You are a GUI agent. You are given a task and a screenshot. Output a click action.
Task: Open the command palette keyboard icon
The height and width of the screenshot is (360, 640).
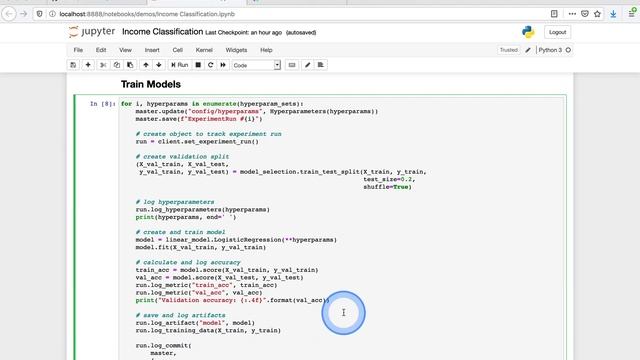pyautogui.click(x=292, y=65)
